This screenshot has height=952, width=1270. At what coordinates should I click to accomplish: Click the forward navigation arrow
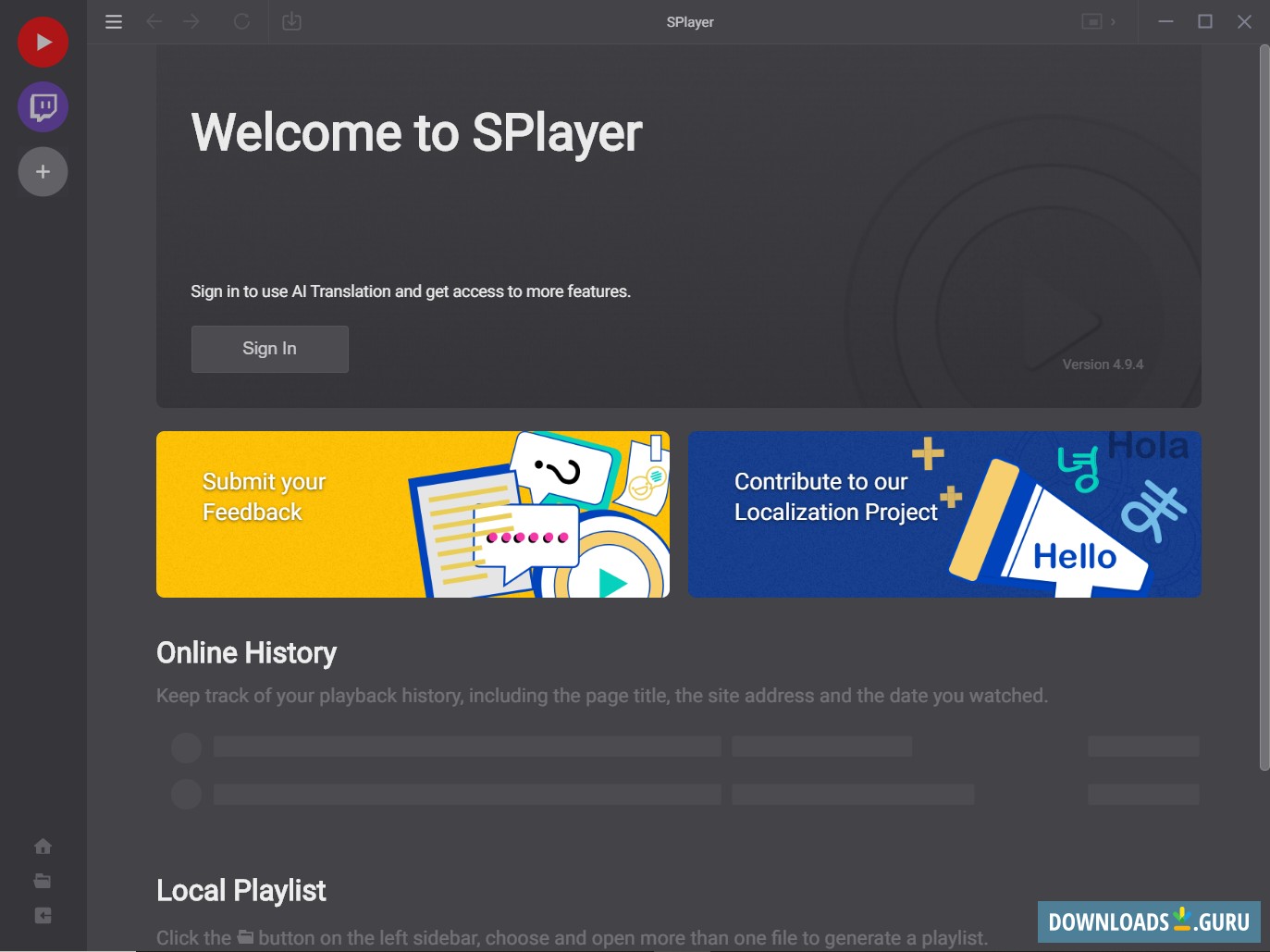click(192, 21)
